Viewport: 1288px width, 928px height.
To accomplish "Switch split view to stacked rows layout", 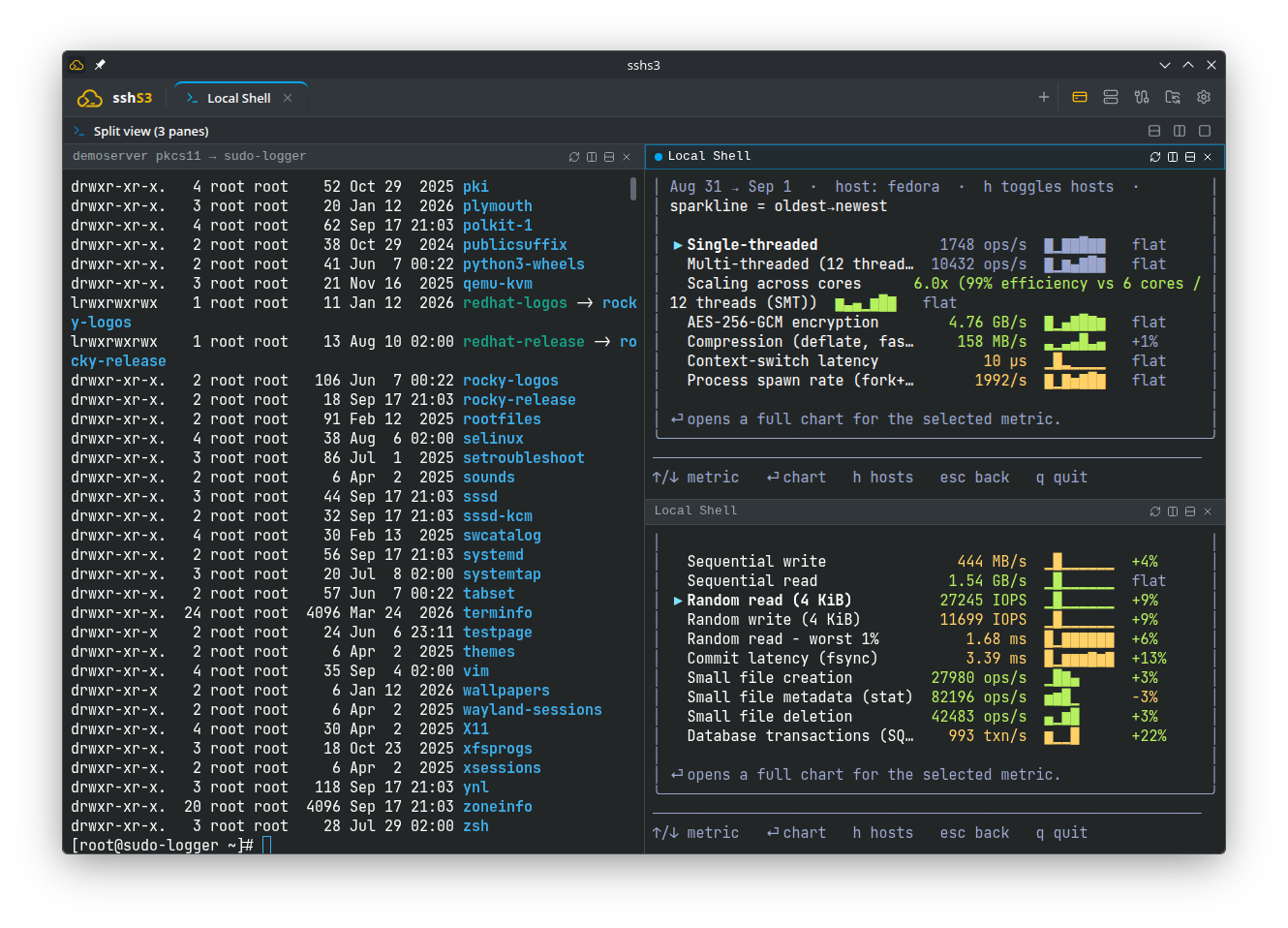I will 1154,131.
